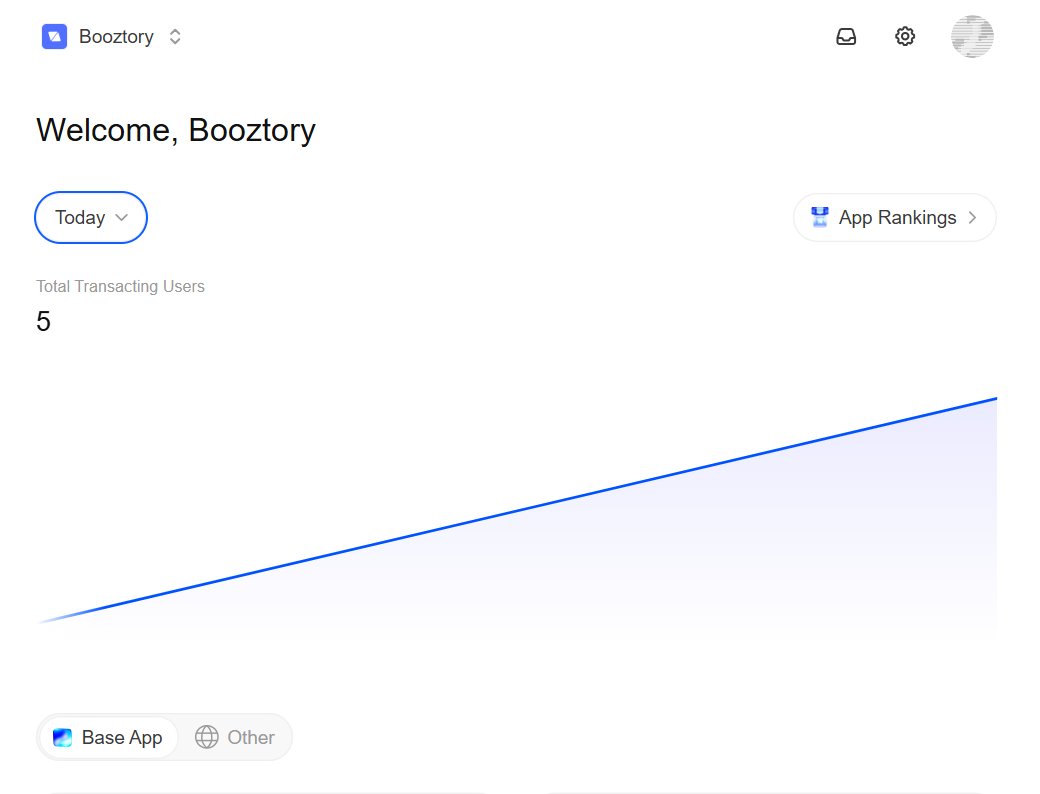Open the user avatar profile menu
This screenshot has height=794, width=1040.
[x=972, y=36]
